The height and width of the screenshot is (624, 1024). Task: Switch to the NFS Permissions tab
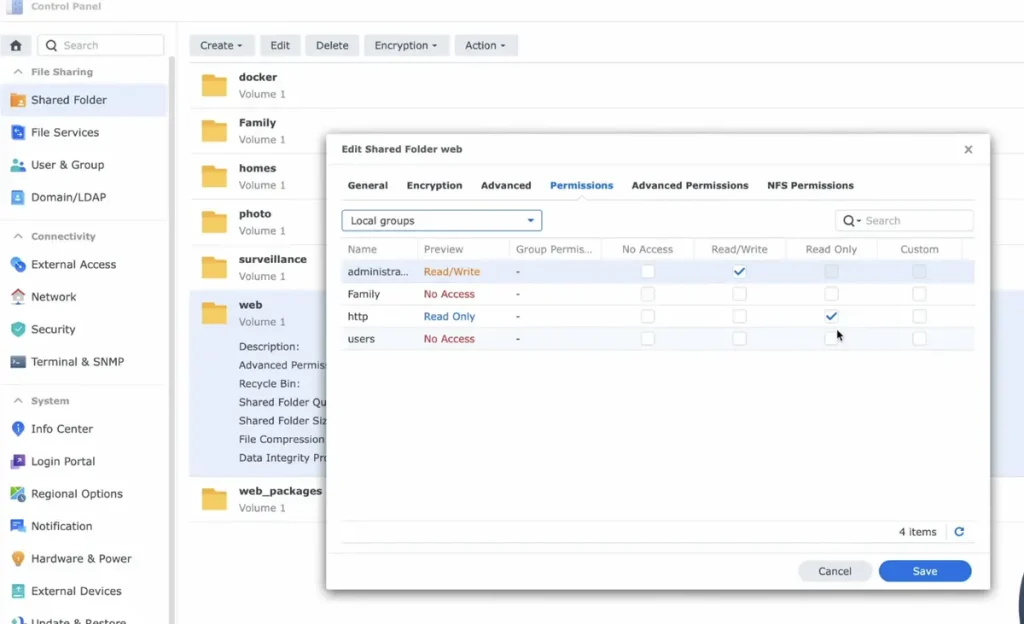coord(810,186)
